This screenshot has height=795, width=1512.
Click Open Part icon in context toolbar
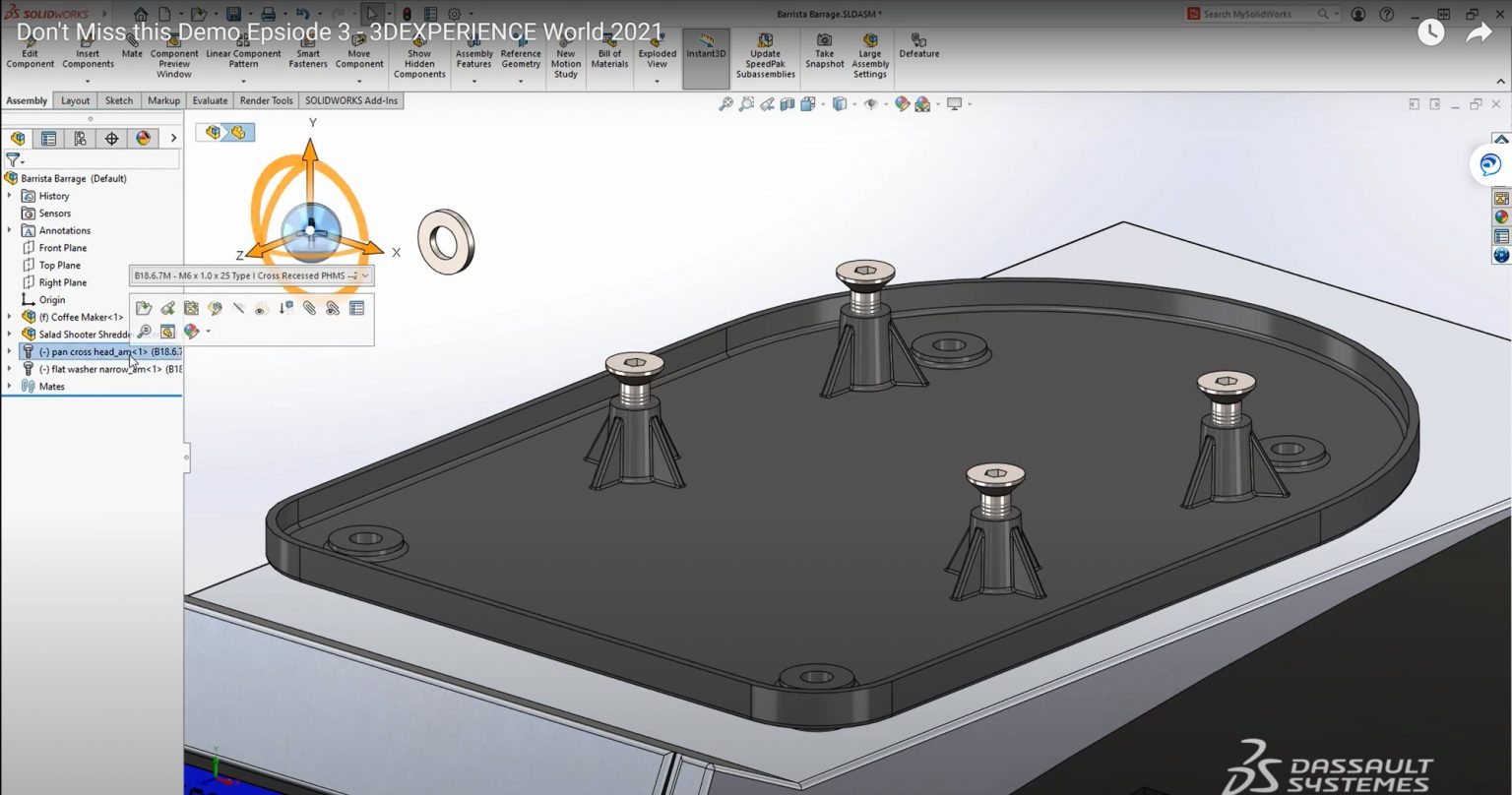pos(144,308)
